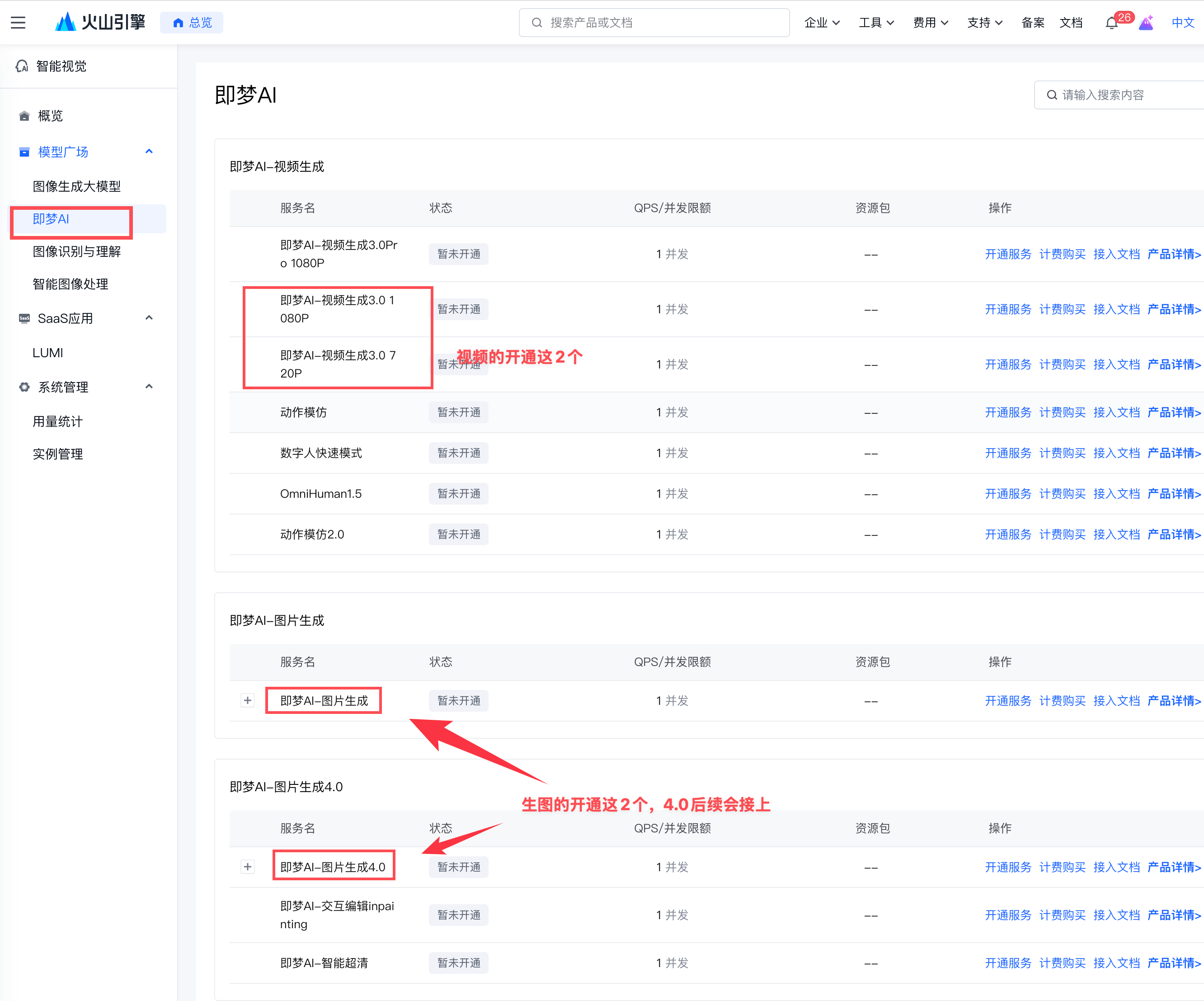Select 图像生成大模型 in the sidebar
This screenshot has height=1001, width=1204.
[77, 186]
